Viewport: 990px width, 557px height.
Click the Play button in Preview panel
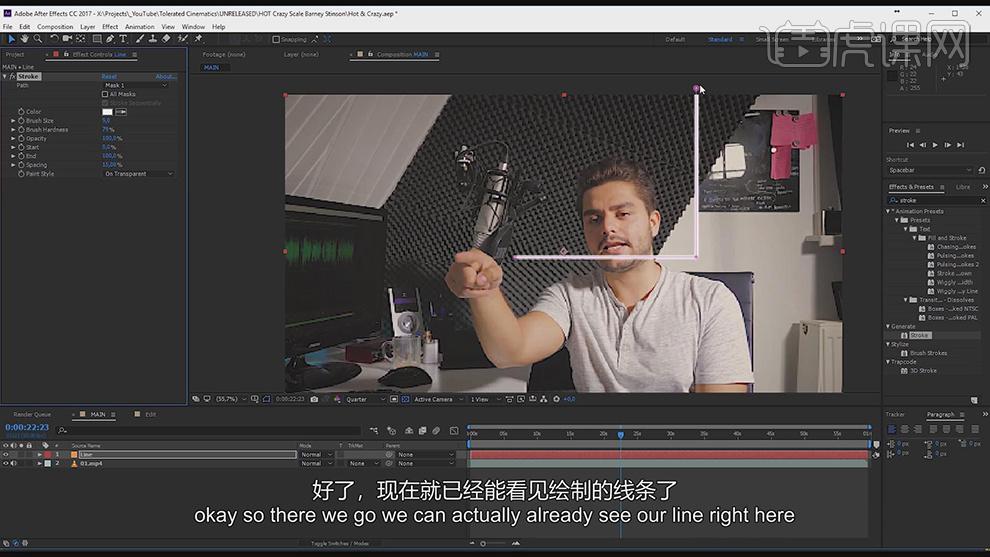(935, 145)
